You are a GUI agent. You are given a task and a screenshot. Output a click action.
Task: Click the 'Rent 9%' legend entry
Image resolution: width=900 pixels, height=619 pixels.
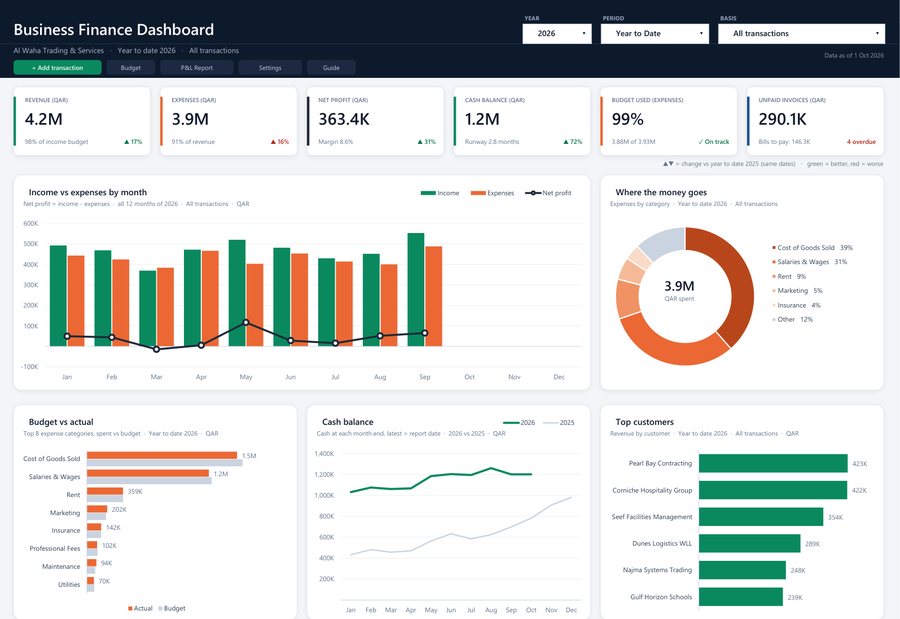tap(789, 276)
